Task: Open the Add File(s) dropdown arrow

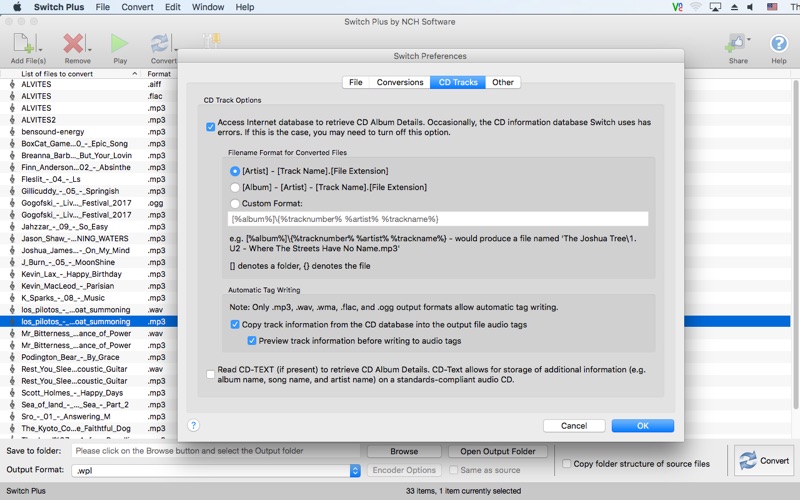Action: [40, 49]
